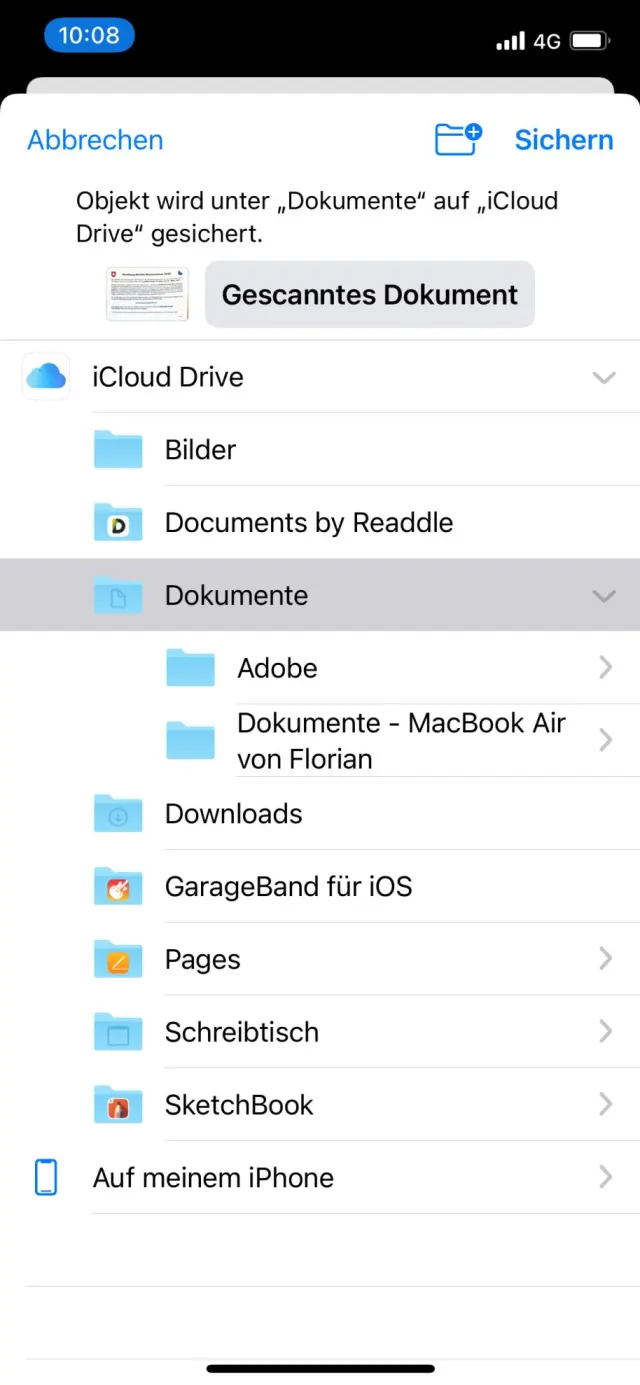Tap the GarageBand für iOS folder icon

click(118, 887)
